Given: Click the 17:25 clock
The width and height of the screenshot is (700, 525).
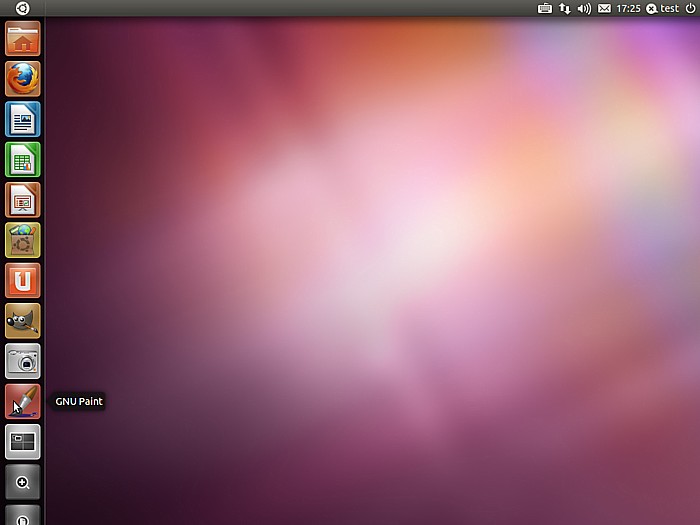Looking at the screenshot, I should click(x=628, y=8).
